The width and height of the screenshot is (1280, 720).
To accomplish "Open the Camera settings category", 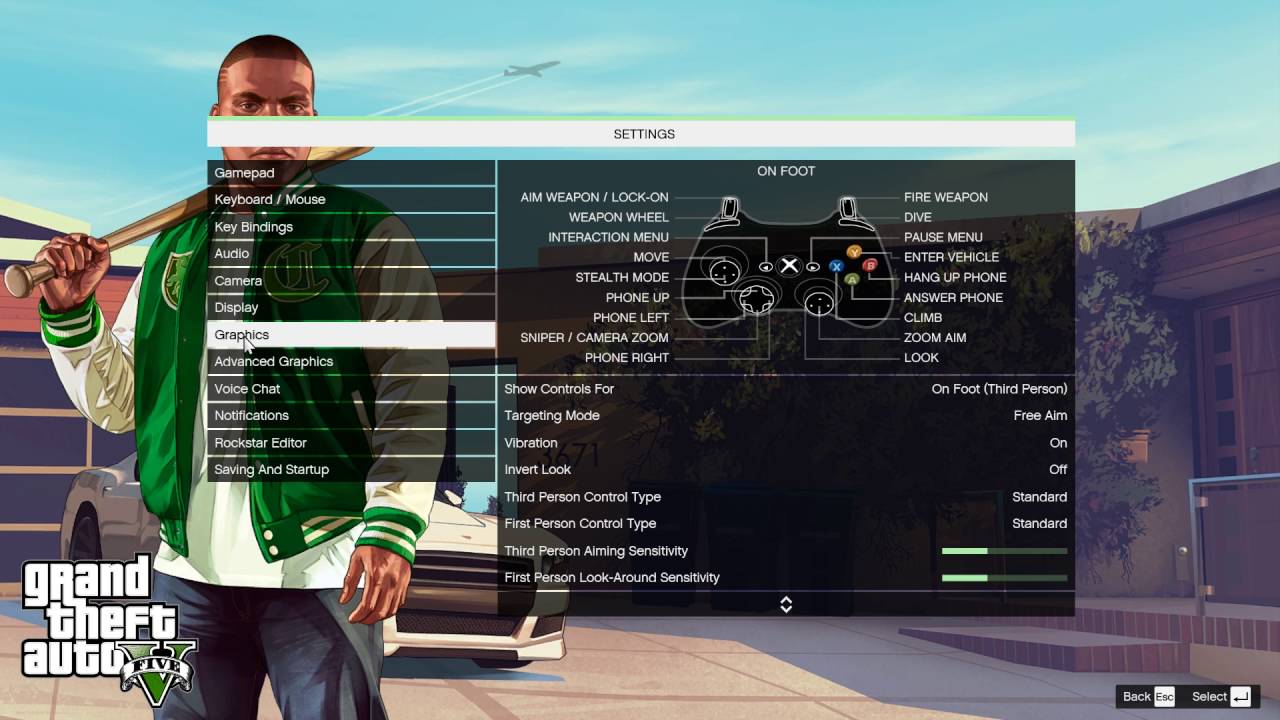I will pos(351,281).
